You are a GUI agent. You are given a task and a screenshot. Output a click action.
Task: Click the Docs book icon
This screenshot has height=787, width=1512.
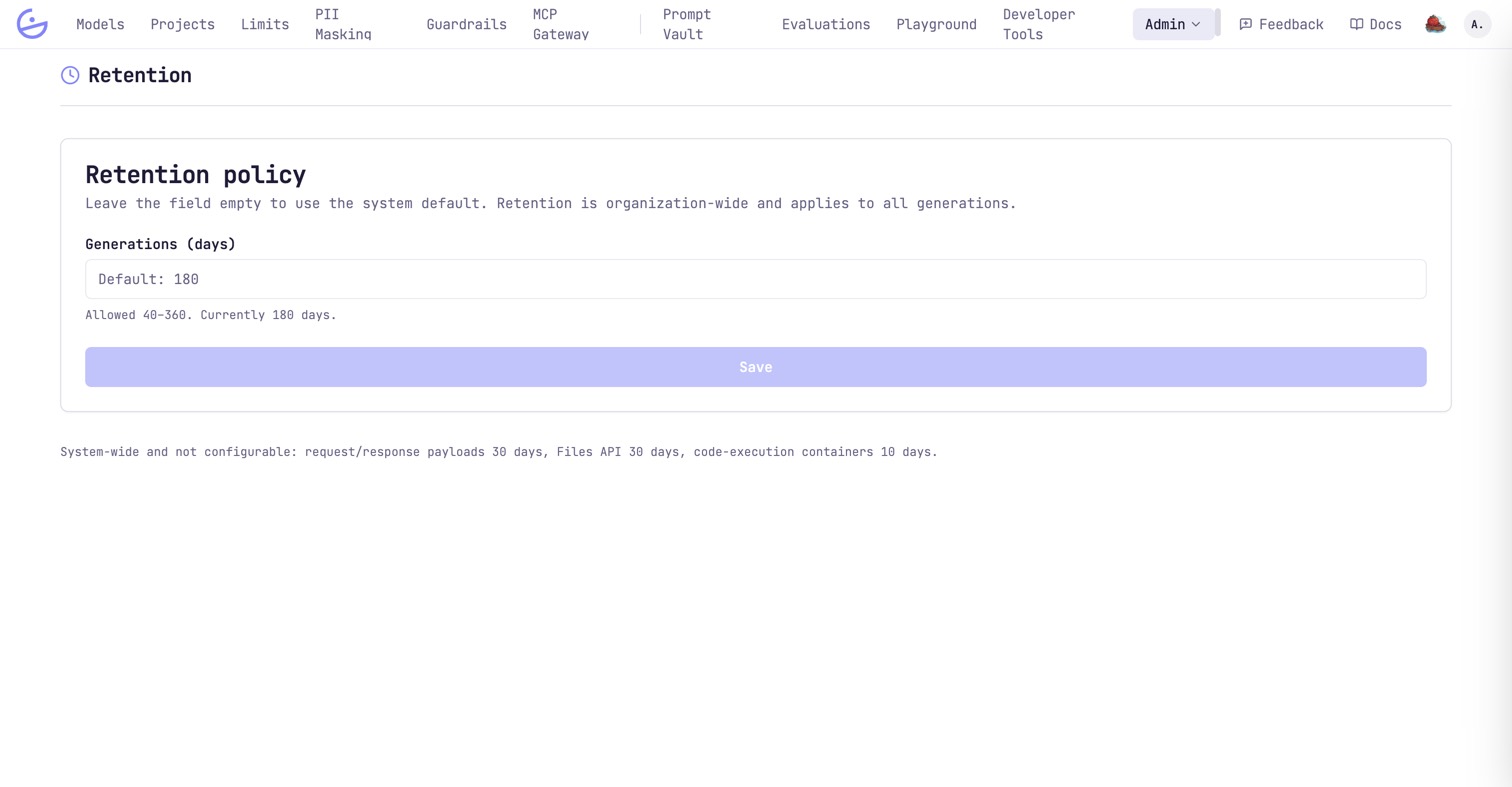click(x=1356, y=24)
